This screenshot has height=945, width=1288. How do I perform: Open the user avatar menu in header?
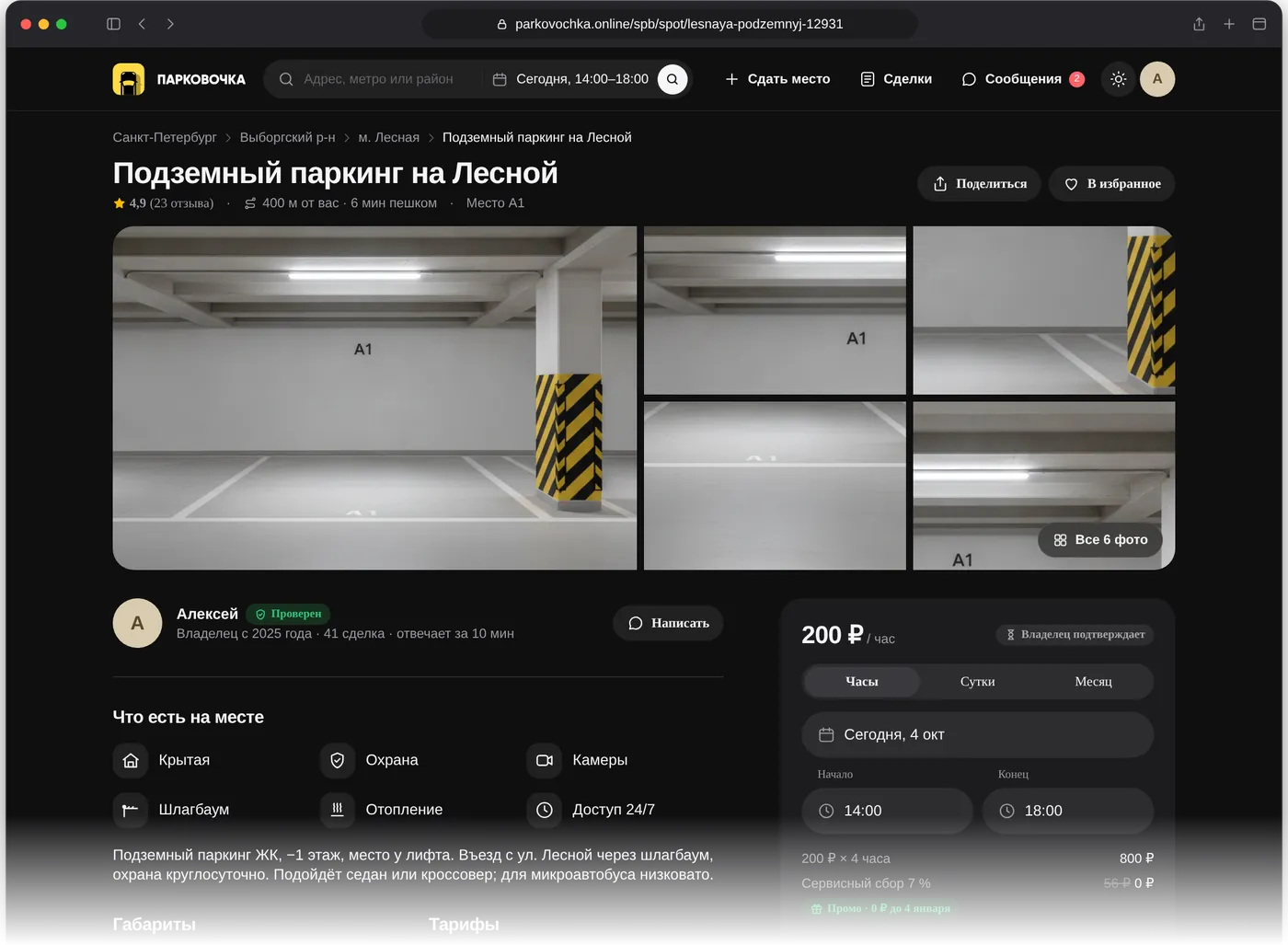point(1157,79)
